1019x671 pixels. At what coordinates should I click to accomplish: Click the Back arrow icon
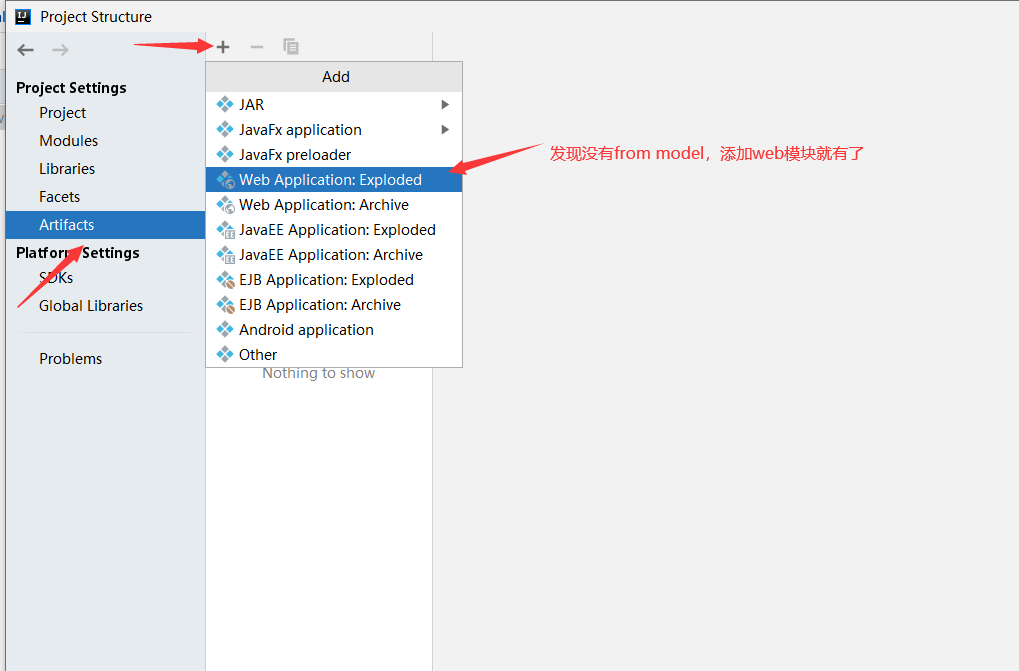click(x=25, y=50)
